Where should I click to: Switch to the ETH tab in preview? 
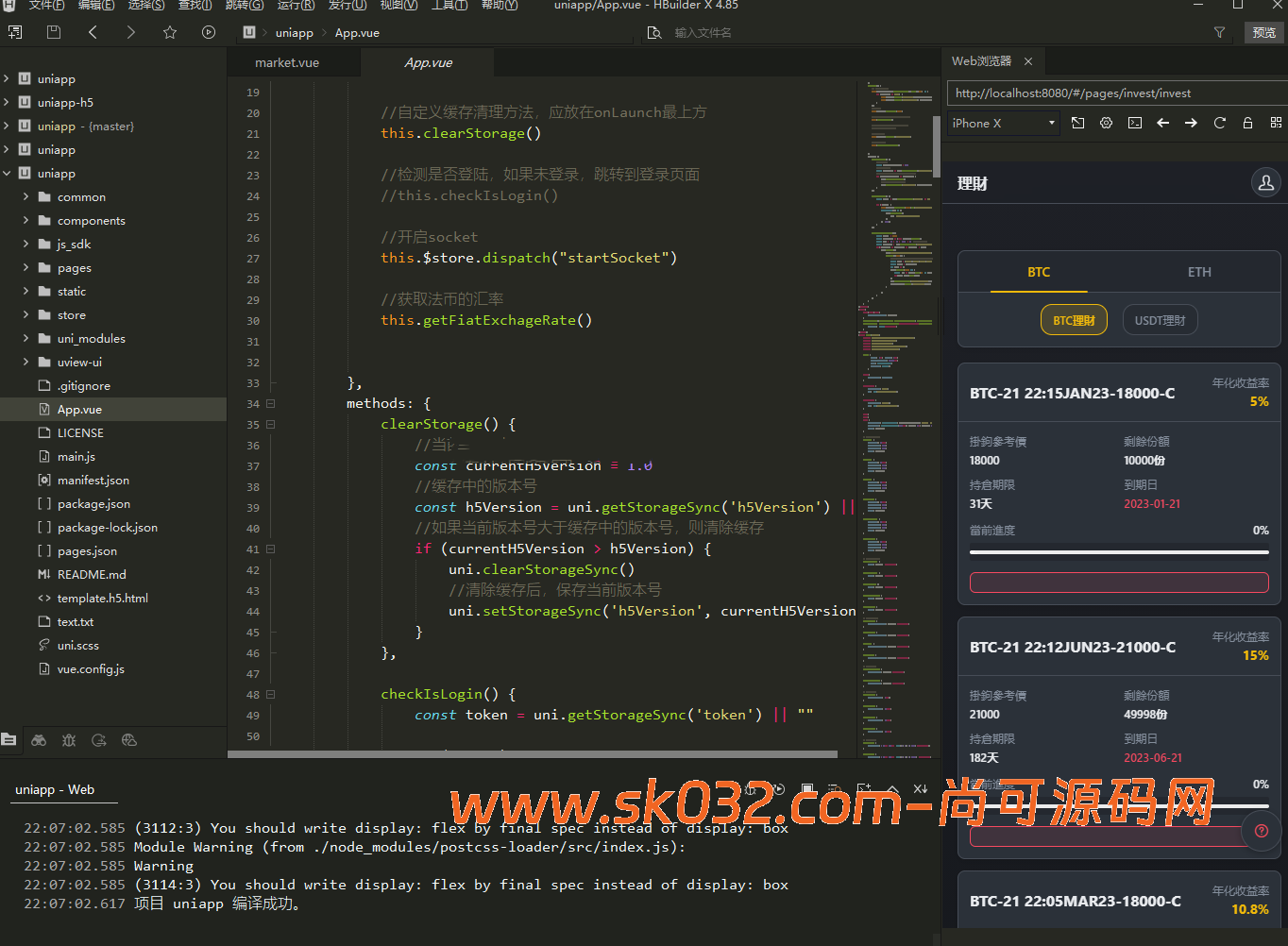pyautogui.click(x=1199, y=272)
